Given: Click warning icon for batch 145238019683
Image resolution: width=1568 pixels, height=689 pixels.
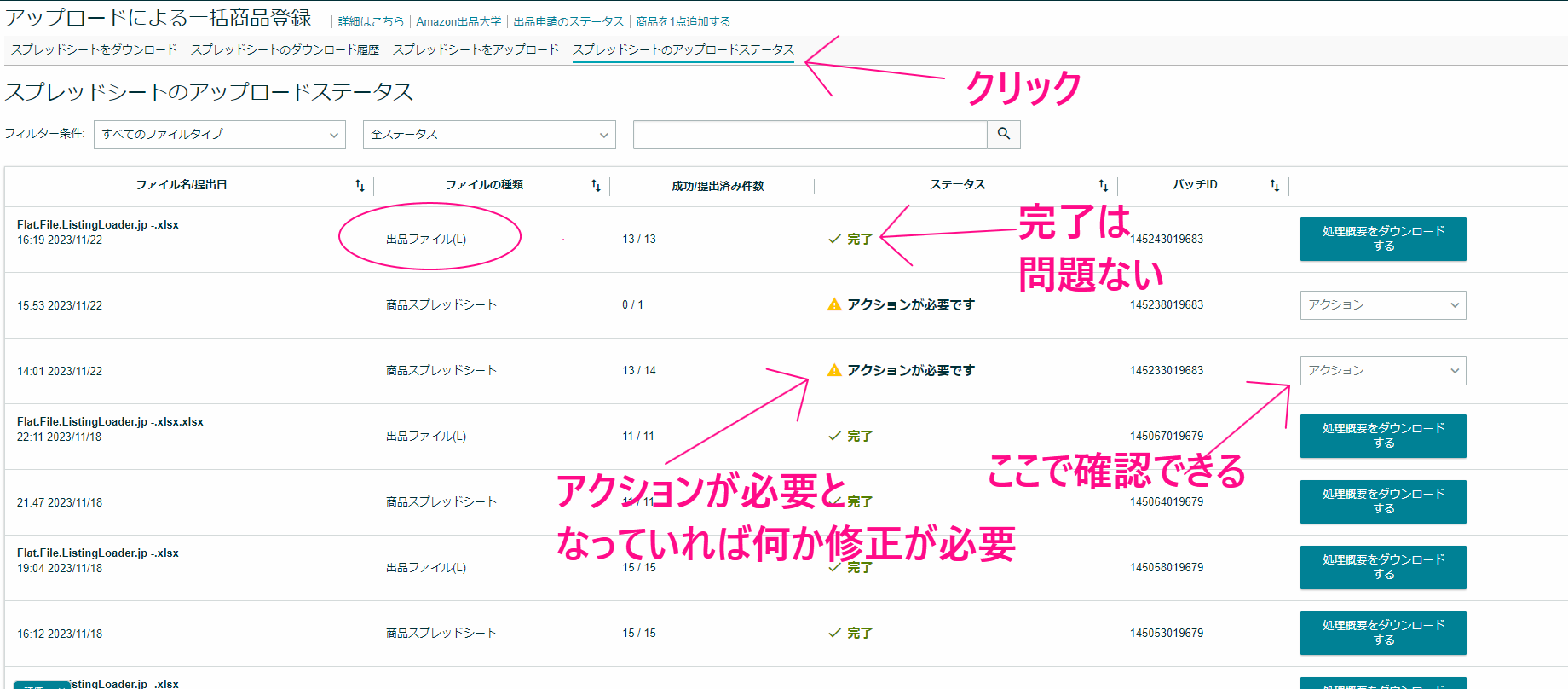Looking at the screenshot, I should click(834, 304).
